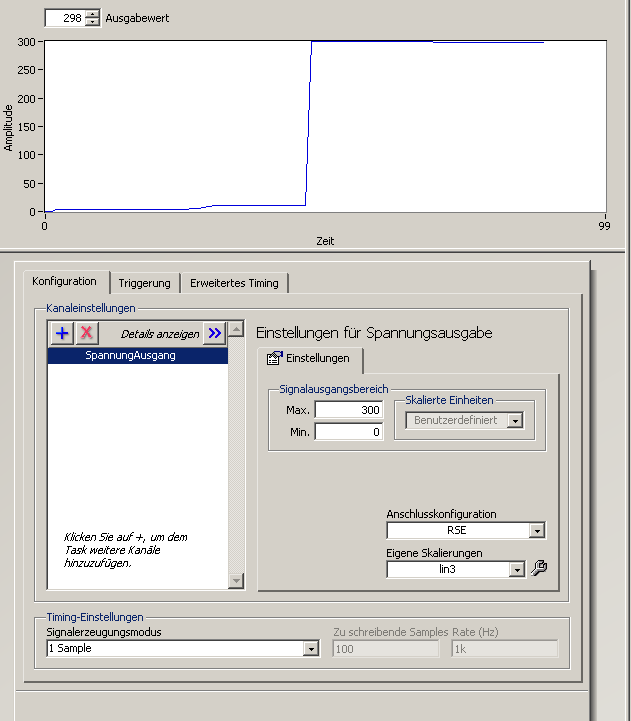Screen dimensions: 631x721
Task: Click the 300 amplitude axis label
Action: pos(26,42)
